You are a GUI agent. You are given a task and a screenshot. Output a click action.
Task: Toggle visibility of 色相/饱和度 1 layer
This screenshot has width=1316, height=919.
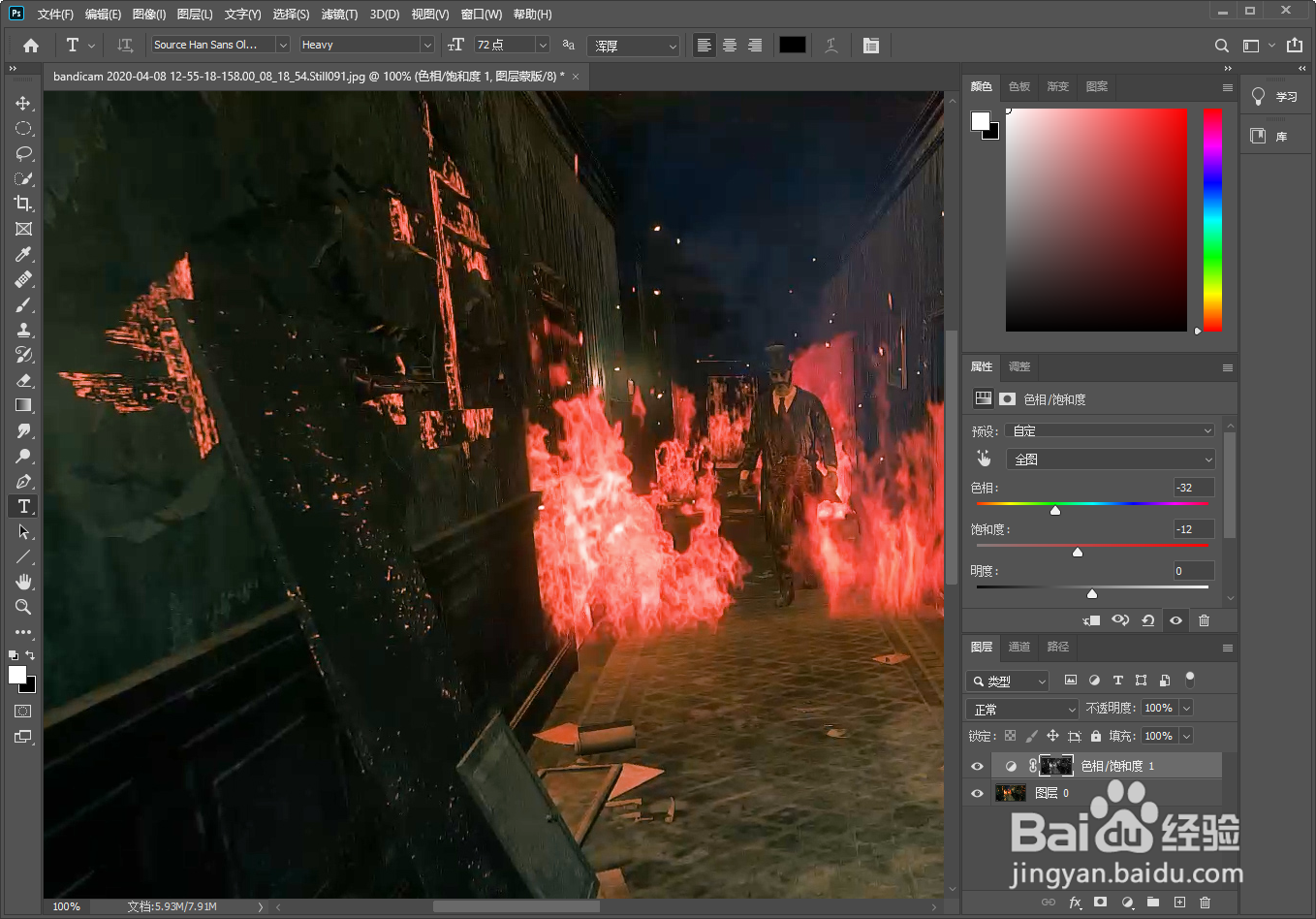click(977, 766)
